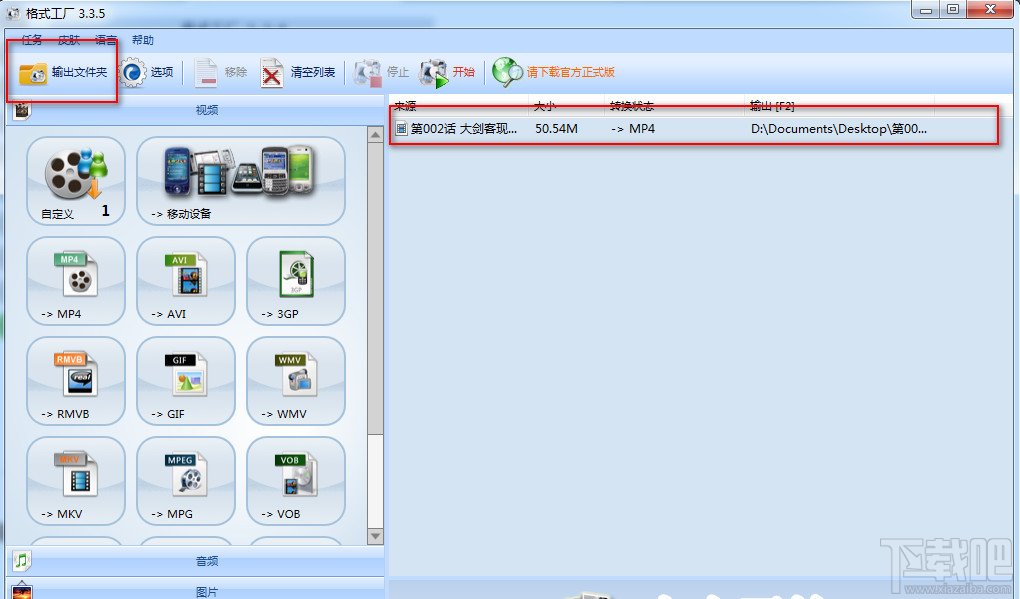
Task: Click the 请下载官方正式版 download link
Action: (x=554, y=72)
